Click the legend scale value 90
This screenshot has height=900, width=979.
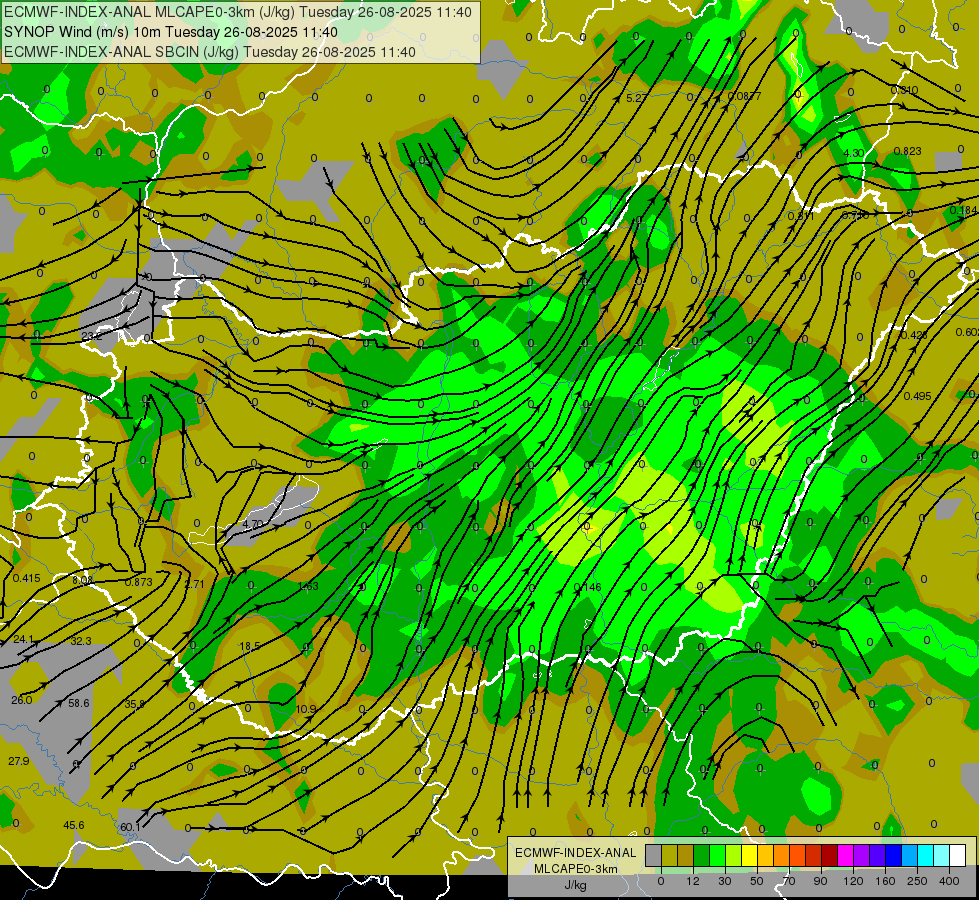click(821, 881)
